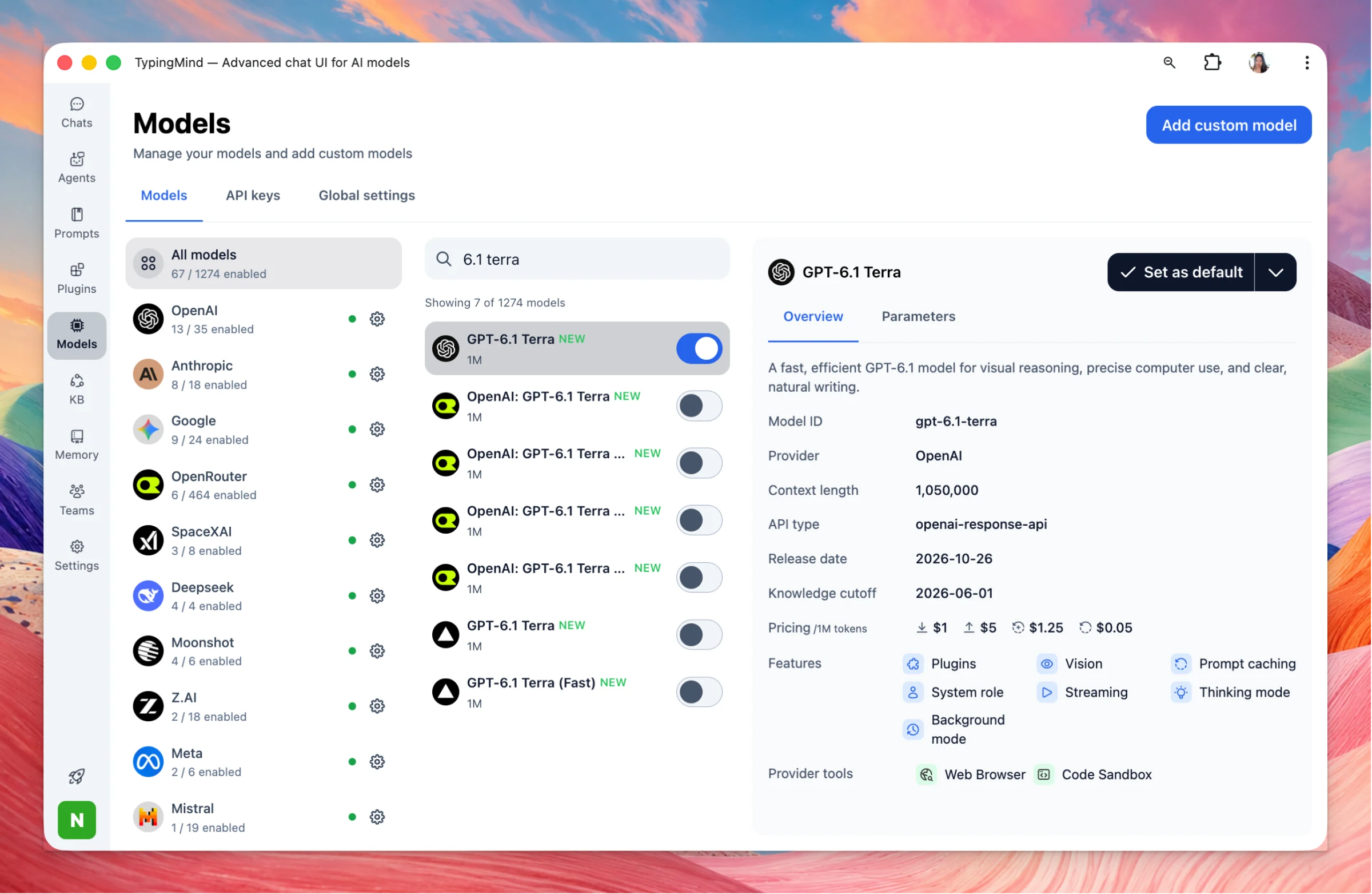
Task: Click the Add custom model button
Action: tap(1229, 125)
